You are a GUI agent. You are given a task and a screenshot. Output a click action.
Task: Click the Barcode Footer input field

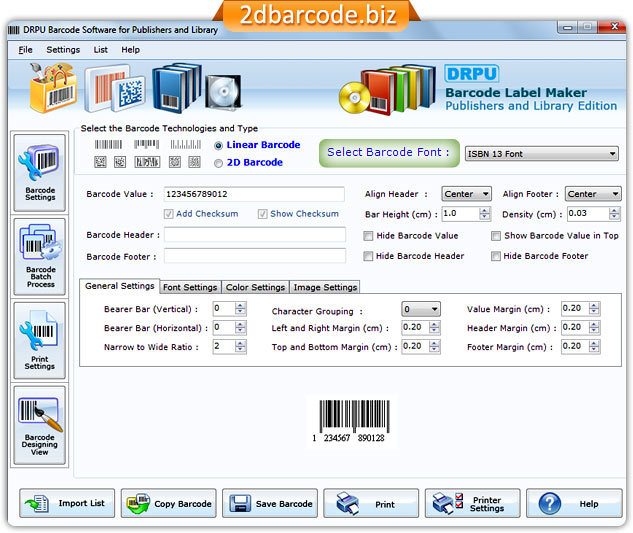255,256
